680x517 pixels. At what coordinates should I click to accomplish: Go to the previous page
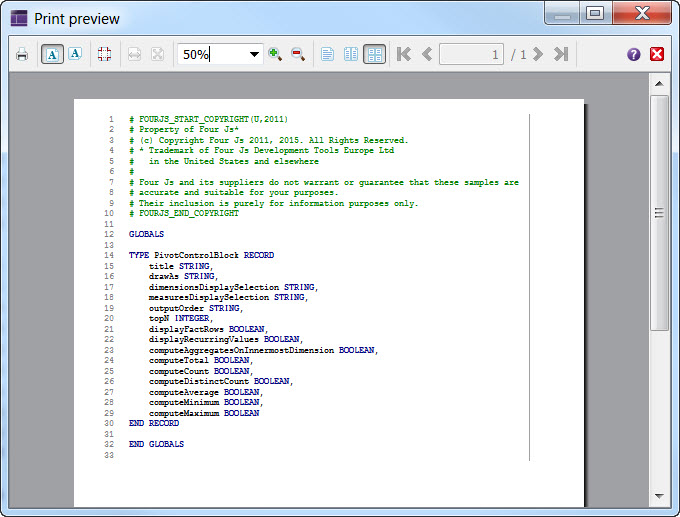pyautogui.click(x=427, y=54)
